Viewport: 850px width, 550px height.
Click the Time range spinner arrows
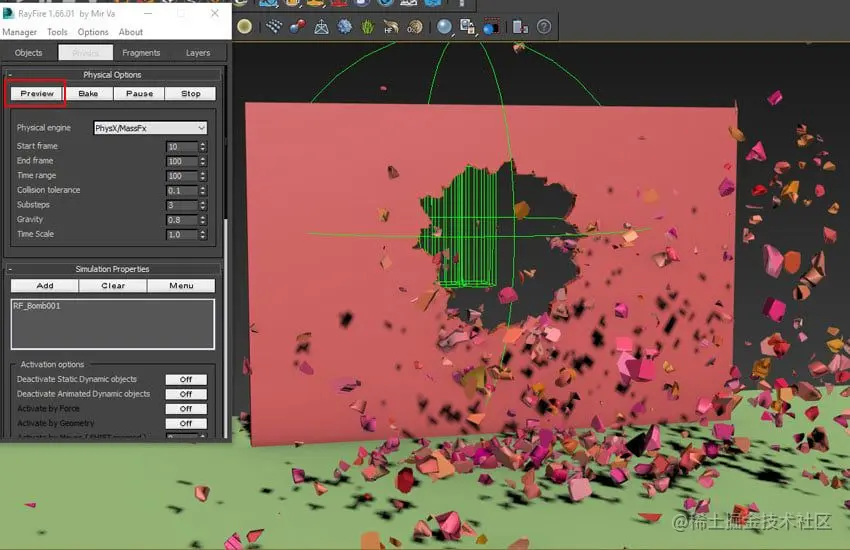click(x=203, y=176)
